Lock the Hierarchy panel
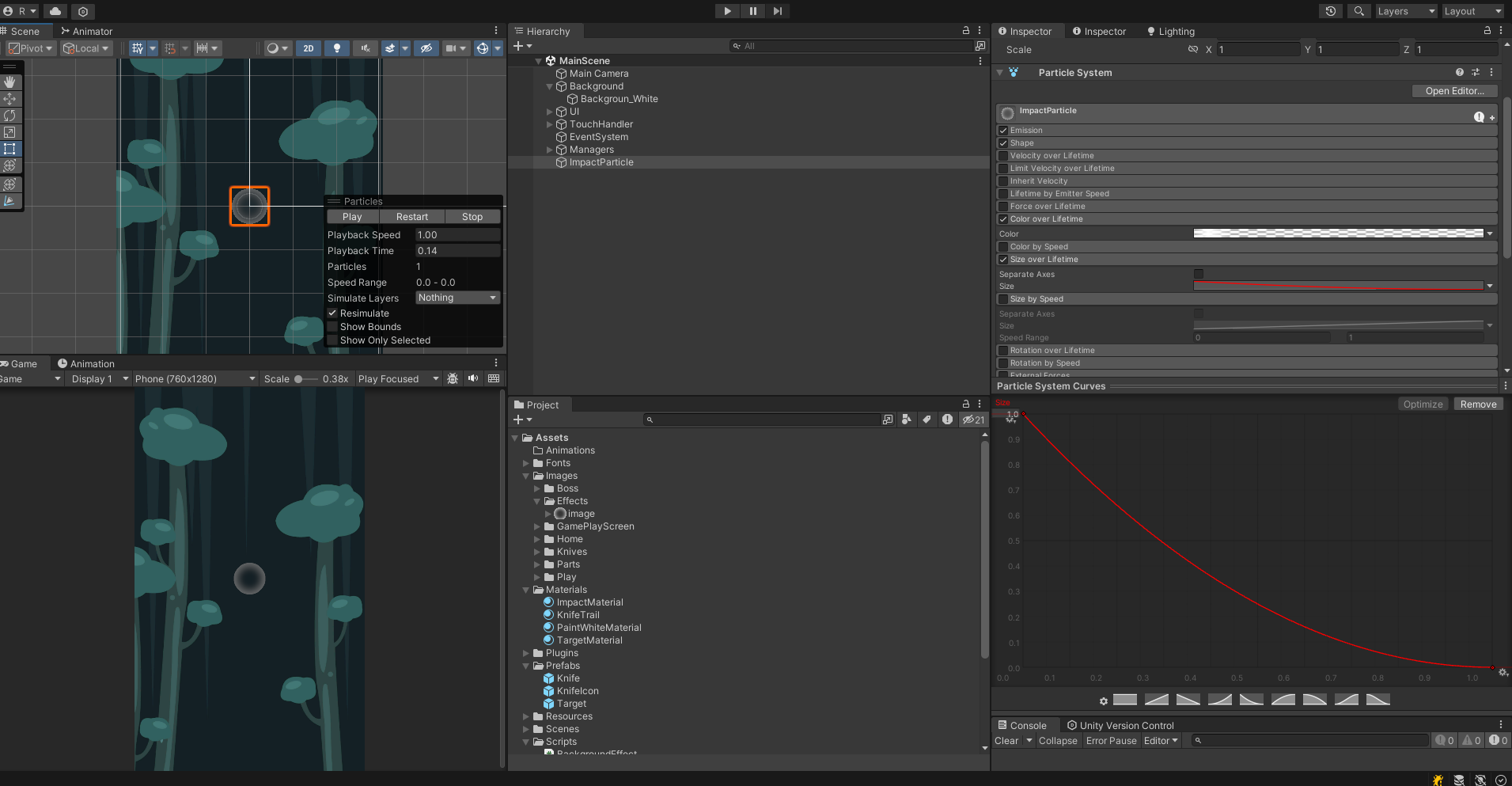The width and height of the screenshot is (1512, 786). pyautogui.click(x=966, y=31)
